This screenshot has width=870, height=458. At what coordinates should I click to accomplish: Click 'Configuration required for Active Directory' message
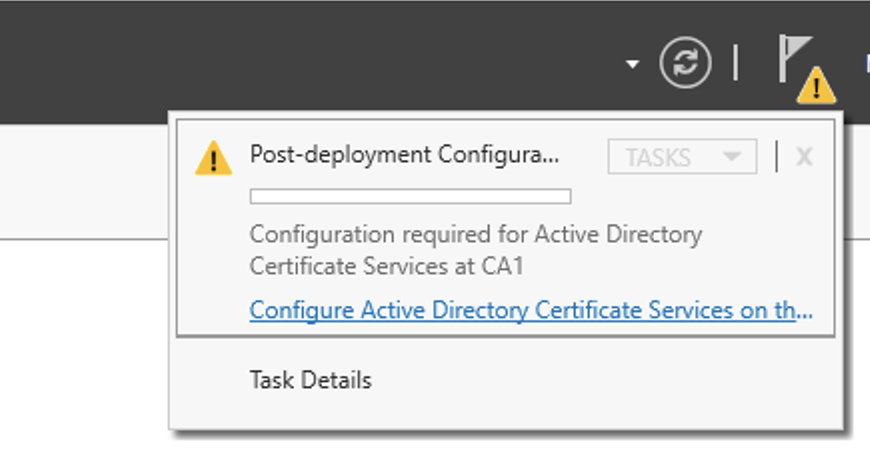[476, 250]
